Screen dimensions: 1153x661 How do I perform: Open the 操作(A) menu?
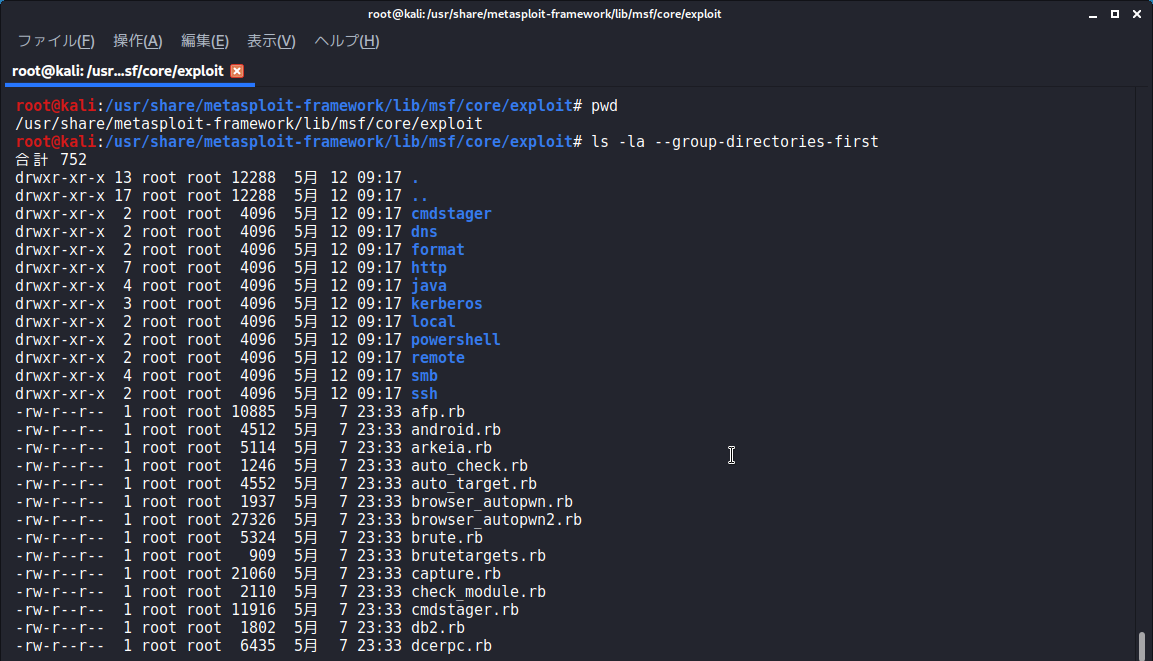click(x=138, y=41)
